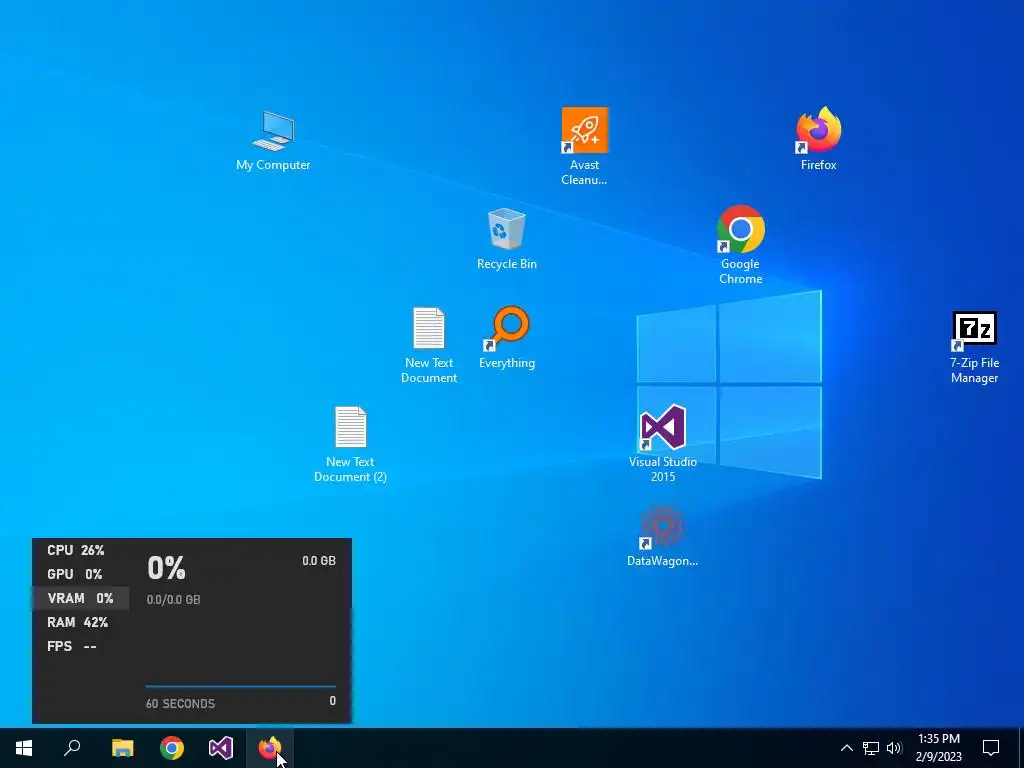This screenshot has height=768, width=1024.
Task: Launch Visual Studio from the taskbar
Action: [x=221, y=748]
